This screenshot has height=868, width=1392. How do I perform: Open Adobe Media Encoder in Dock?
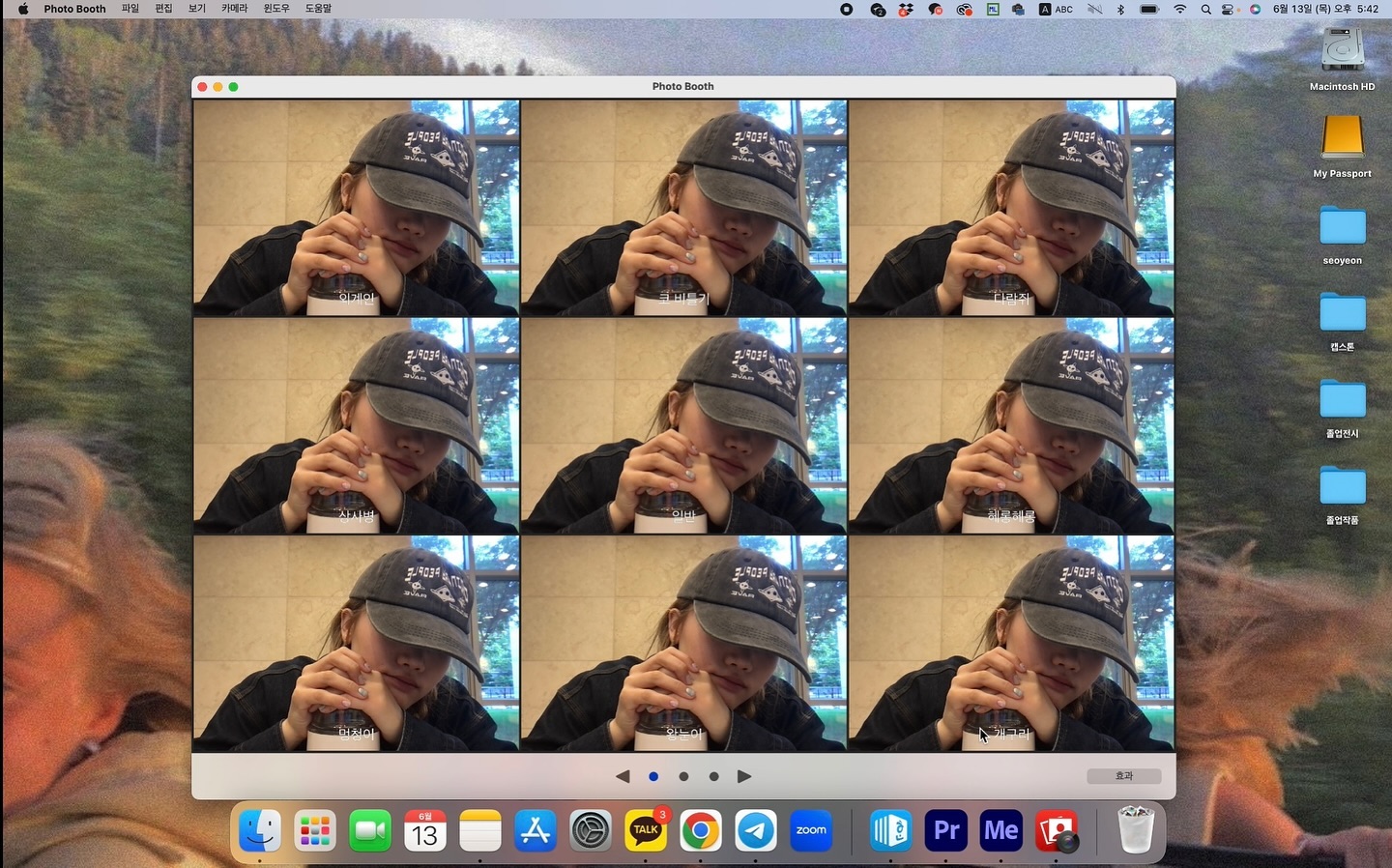(x=1001, y=830)
